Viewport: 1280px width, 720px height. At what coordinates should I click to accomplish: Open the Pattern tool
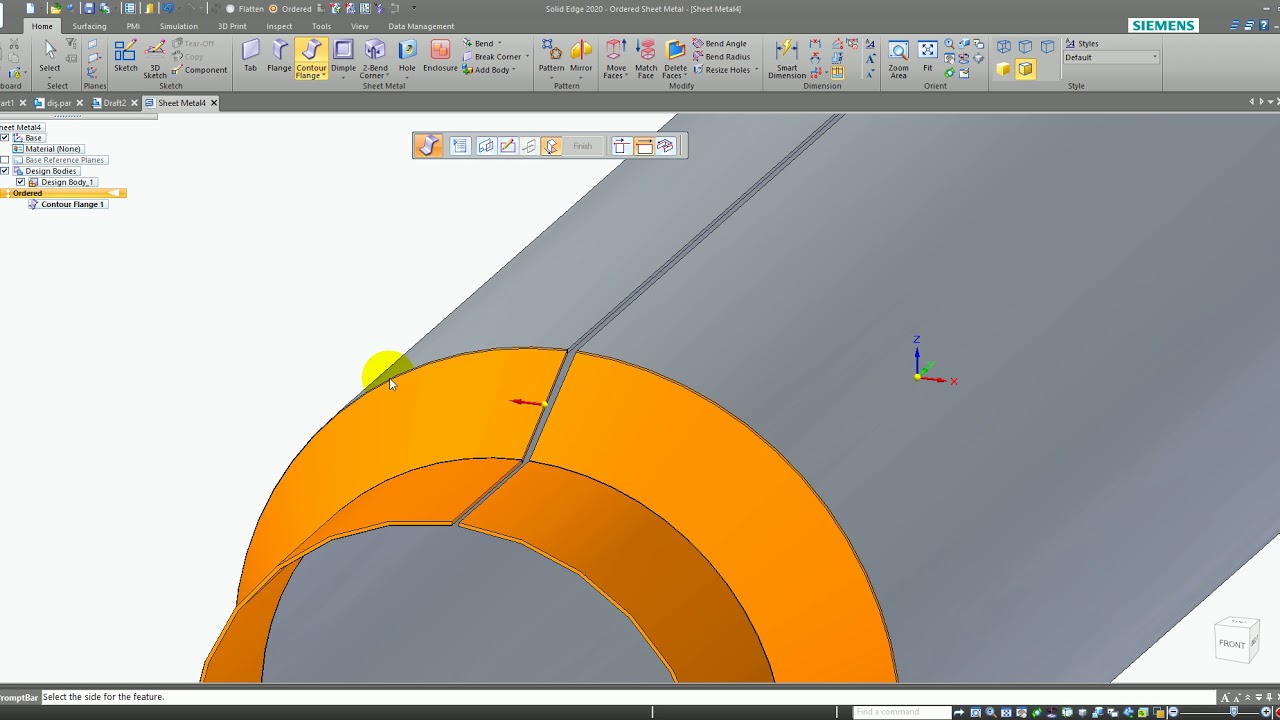pos(551,58)
